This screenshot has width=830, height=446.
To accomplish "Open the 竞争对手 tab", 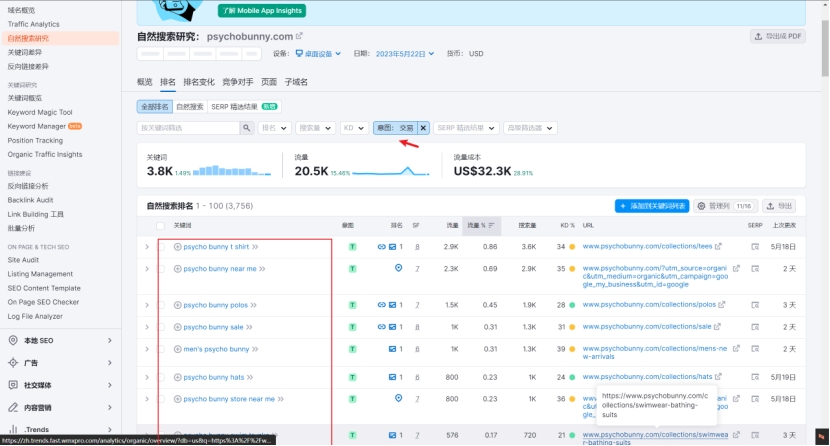I will point(237,82).
